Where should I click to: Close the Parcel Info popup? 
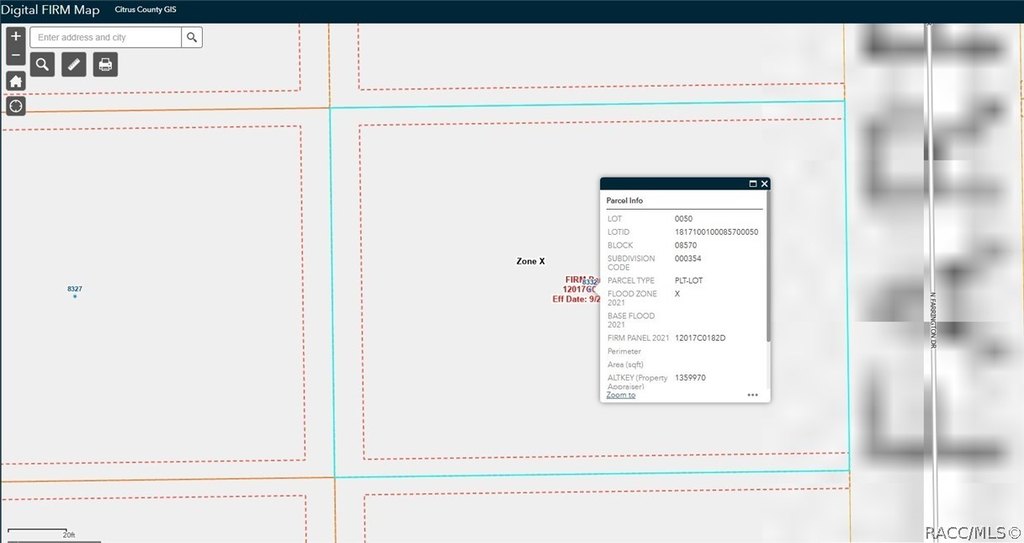[x=764, y=184]
